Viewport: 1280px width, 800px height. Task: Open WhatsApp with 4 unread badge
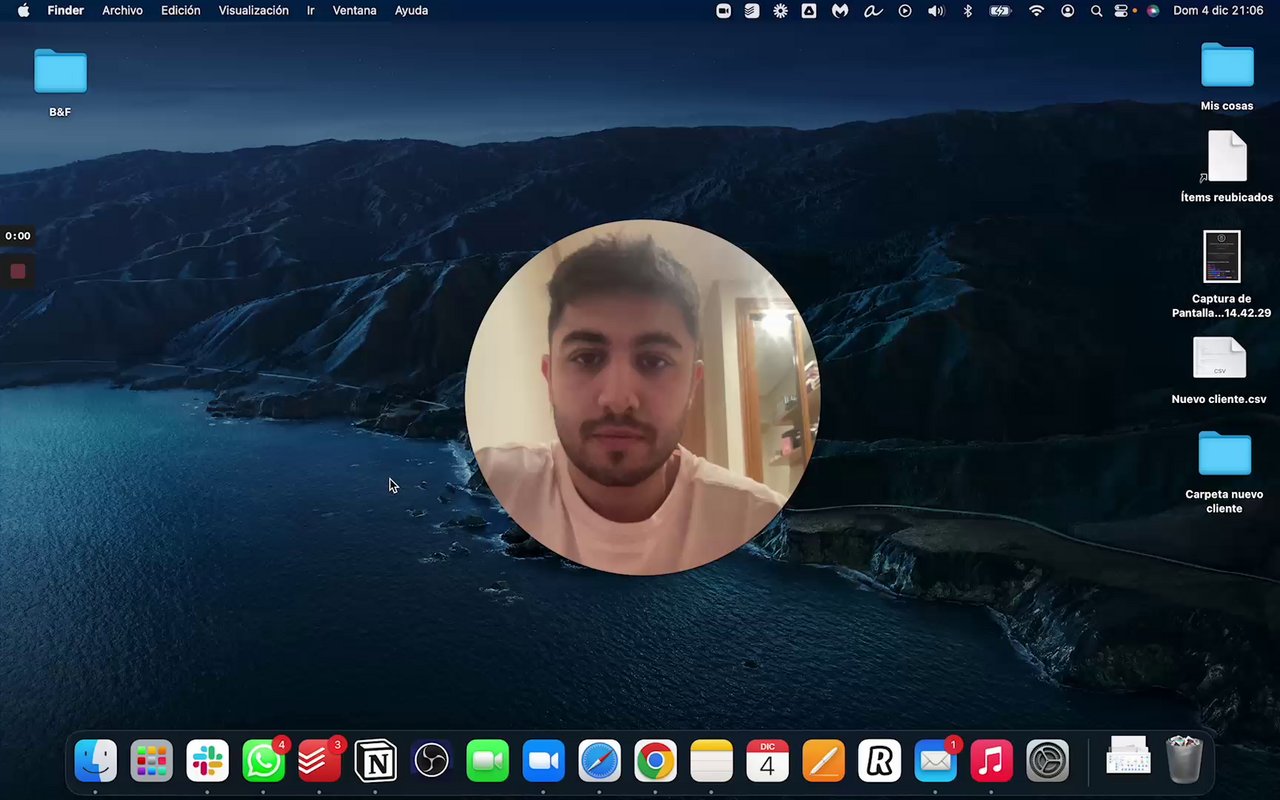coord(264,762)
